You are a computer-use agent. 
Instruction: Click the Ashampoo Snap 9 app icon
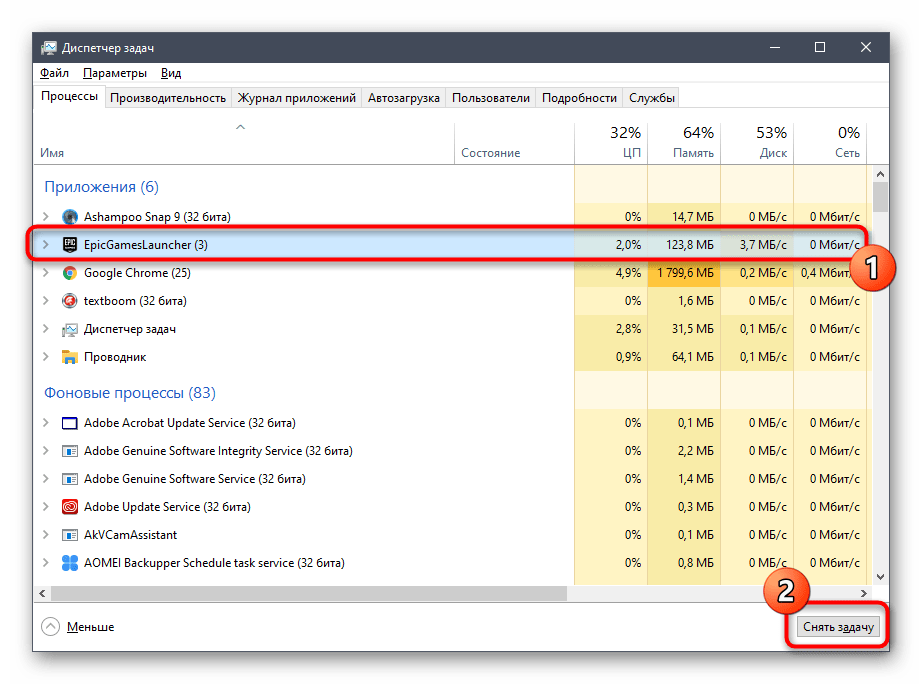(70, 217)
